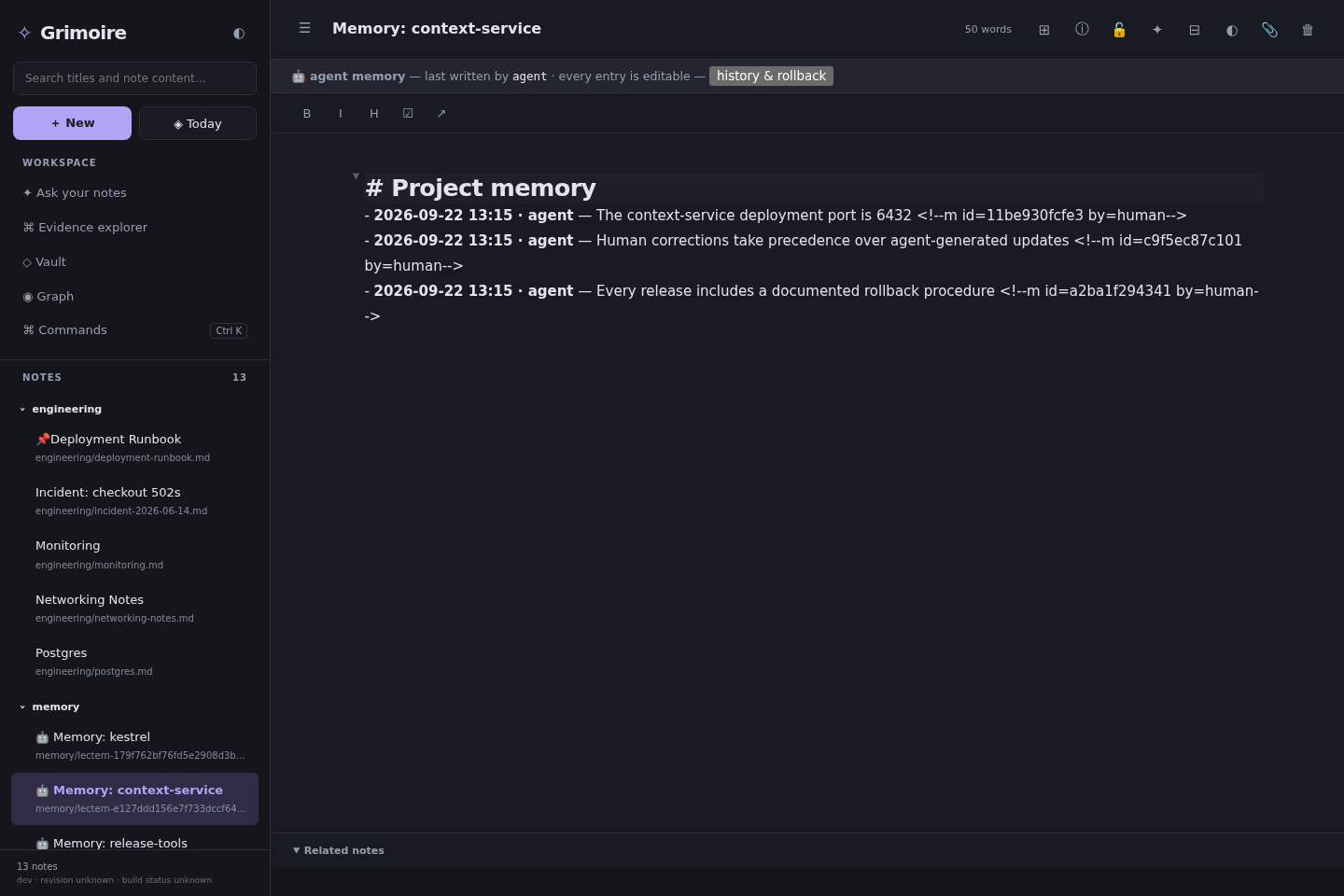
Task: Click the grid icon beside the word count
Action: click(1044, 30)
